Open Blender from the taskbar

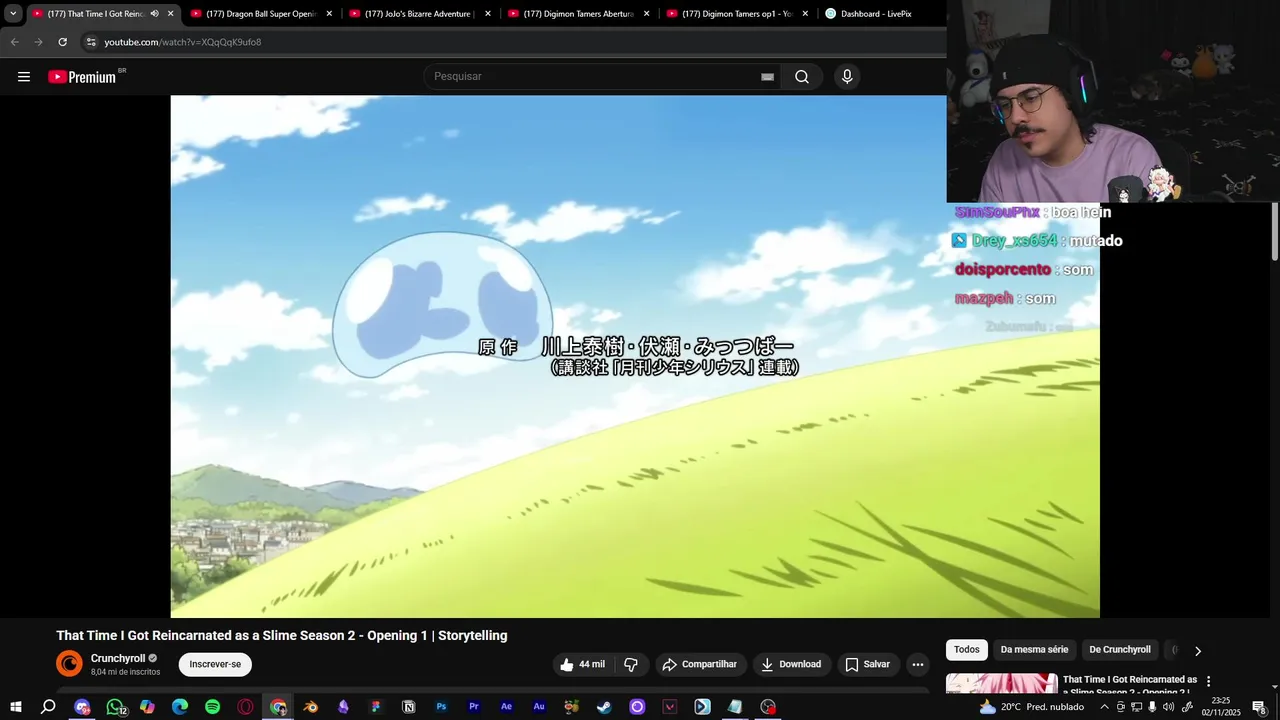(311, 707)
